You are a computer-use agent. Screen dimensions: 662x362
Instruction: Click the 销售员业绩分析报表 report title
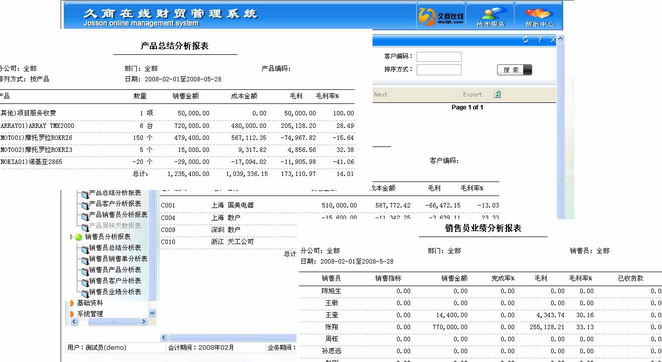483,229
